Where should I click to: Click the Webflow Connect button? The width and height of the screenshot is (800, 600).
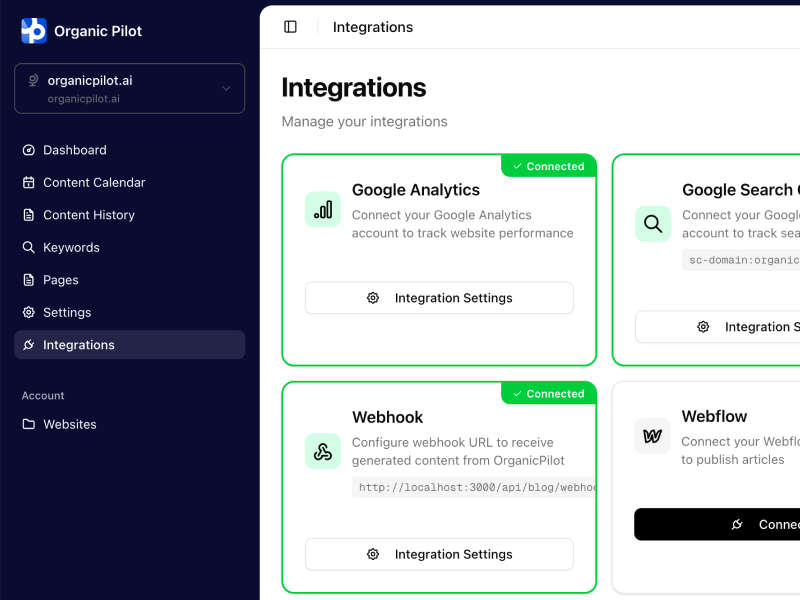(x=717, y=524)
